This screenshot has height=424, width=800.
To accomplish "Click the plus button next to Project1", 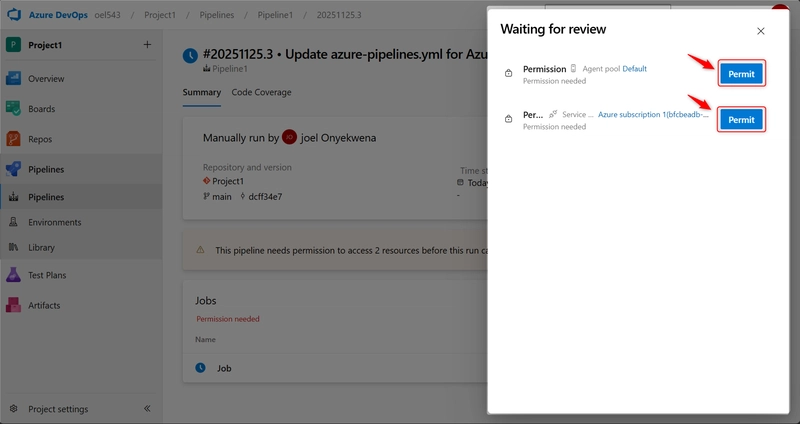I will click(147, 44).
